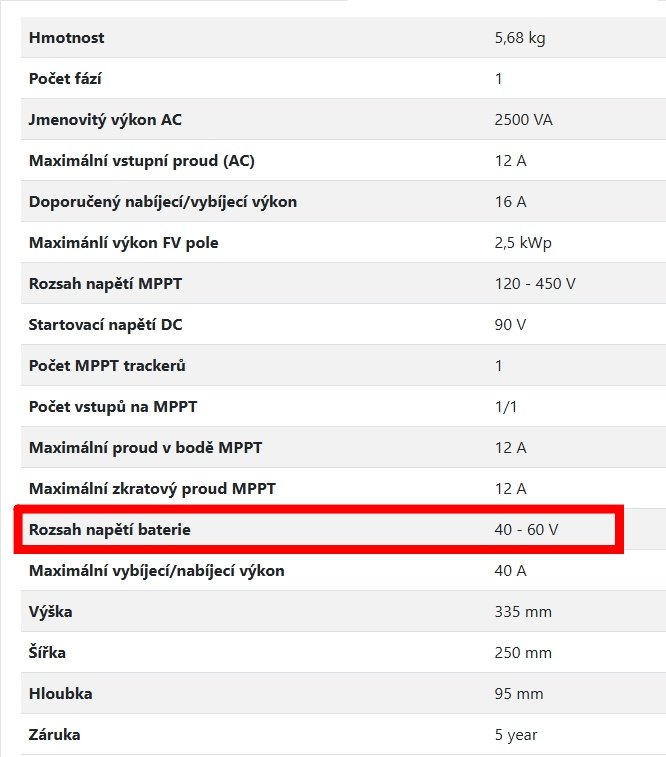This screenshot has height=757, width=666.
Task: Click "Doporučený nabíjecí/vybíjecí výkon" label
Action: click(x=163, y=202)
